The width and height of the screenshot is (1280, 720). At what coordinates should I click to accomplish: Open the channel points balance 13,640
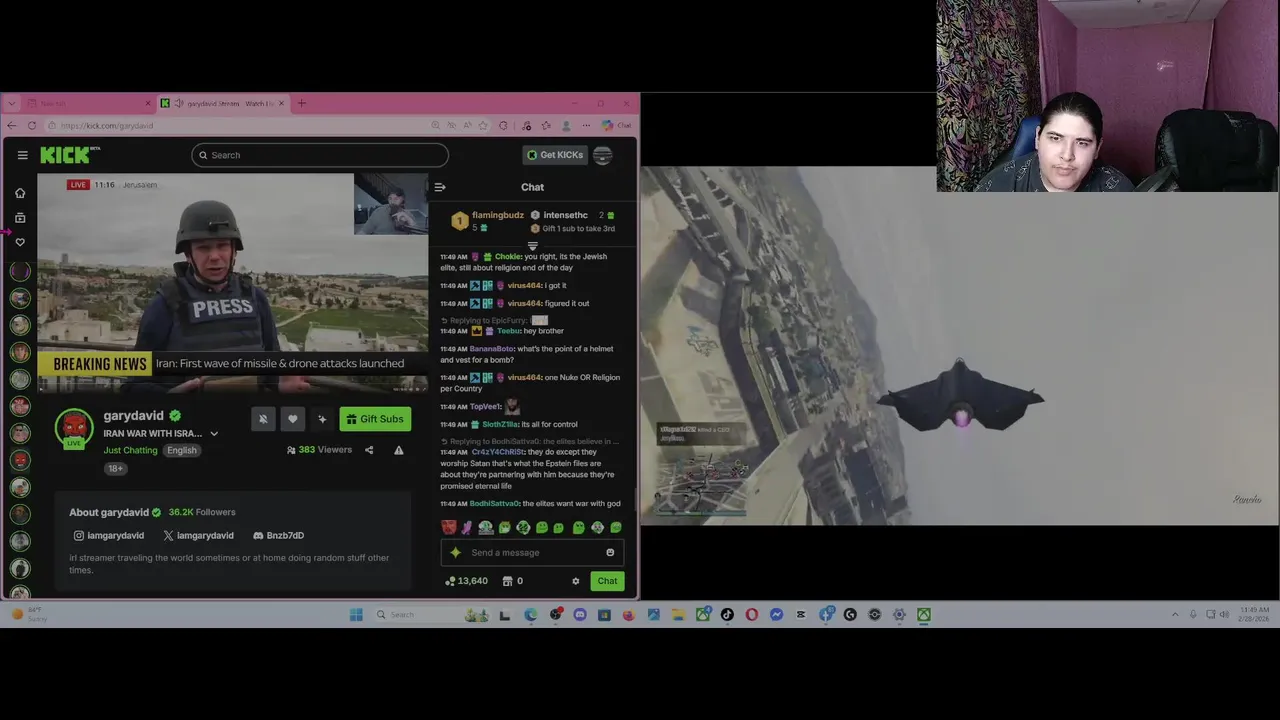[466, 581]
